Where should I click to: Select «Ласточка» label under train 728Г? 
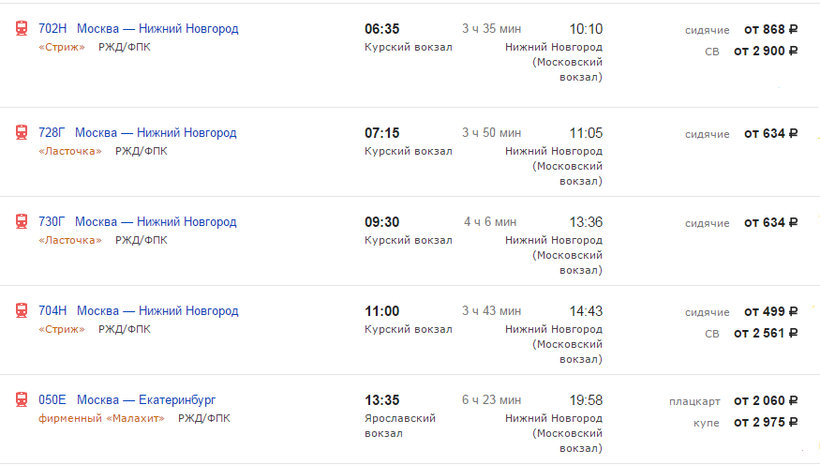coord(70,151)
